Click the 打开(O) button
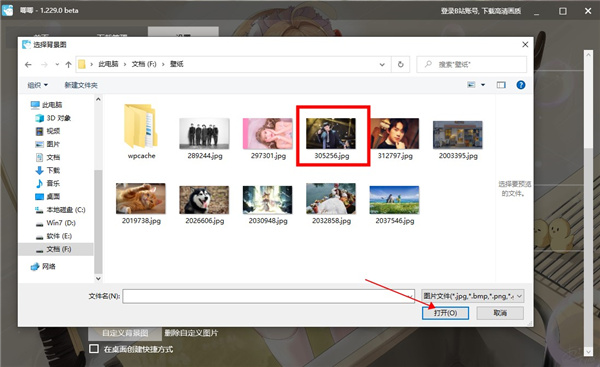The height and width of the screenshot is (367, 600). pos(445,313)
